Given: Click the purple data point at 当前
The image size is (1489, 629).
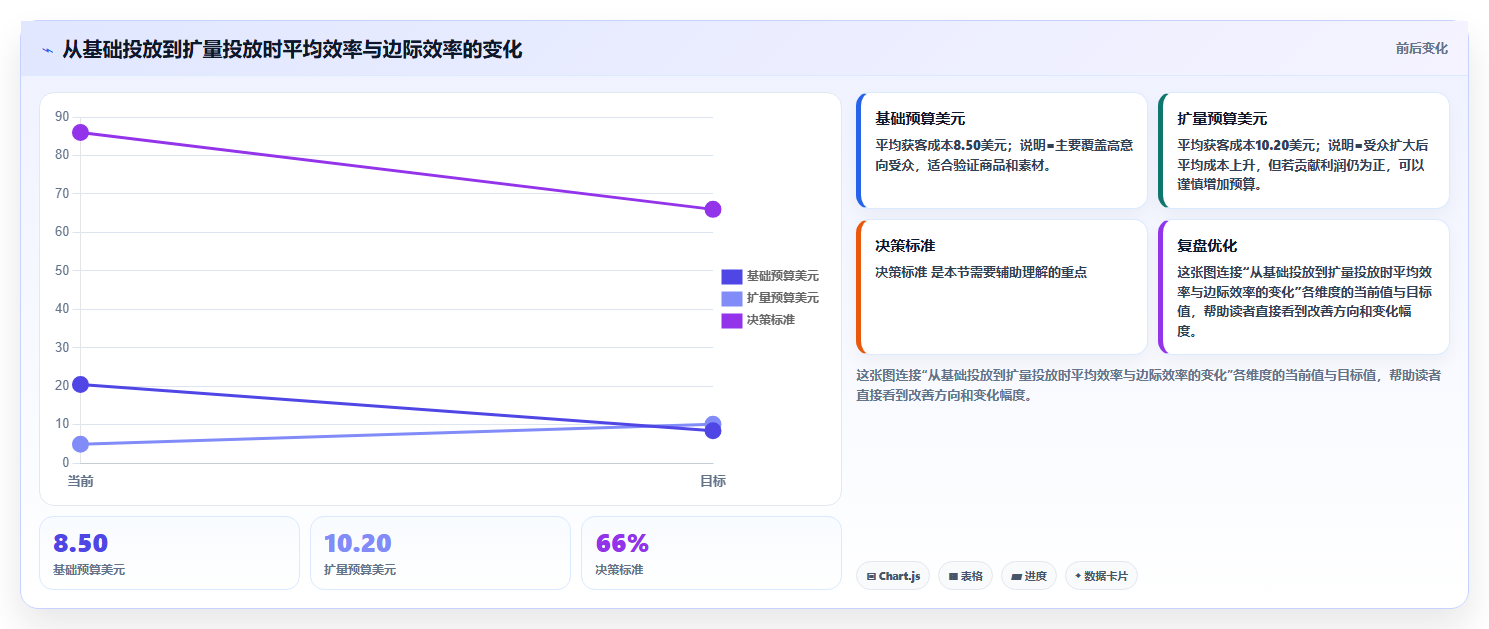Looking at the screenshot, I should coord(81,132).
